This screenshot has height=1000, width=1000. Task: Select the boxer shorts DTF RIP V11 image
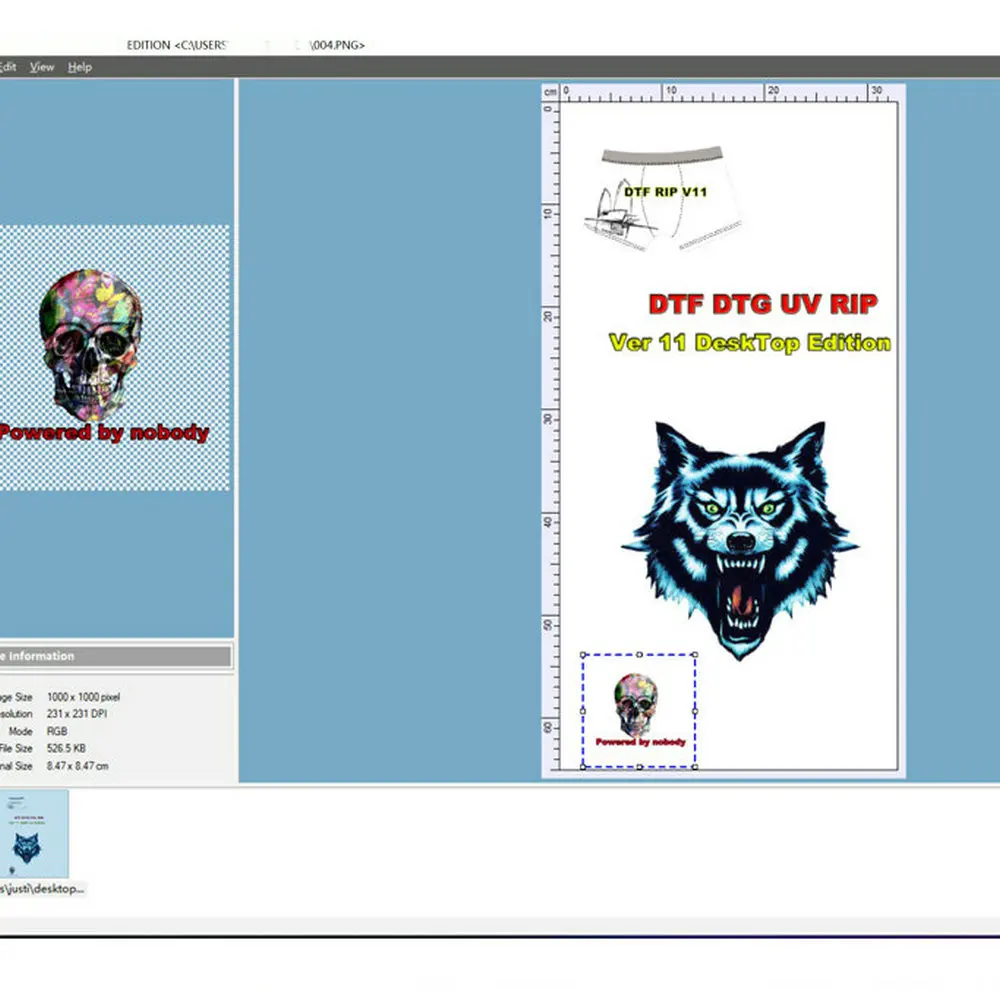[663, 198]
